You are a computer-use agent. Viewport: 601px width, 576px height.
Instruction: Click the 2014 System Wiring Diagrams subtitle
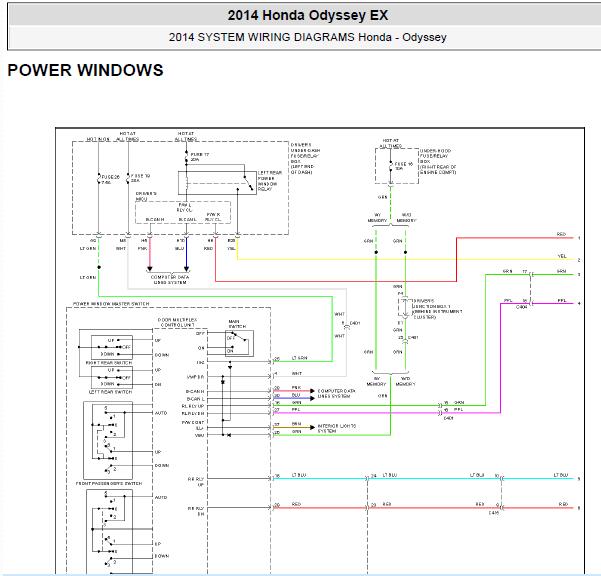(307, 37)
